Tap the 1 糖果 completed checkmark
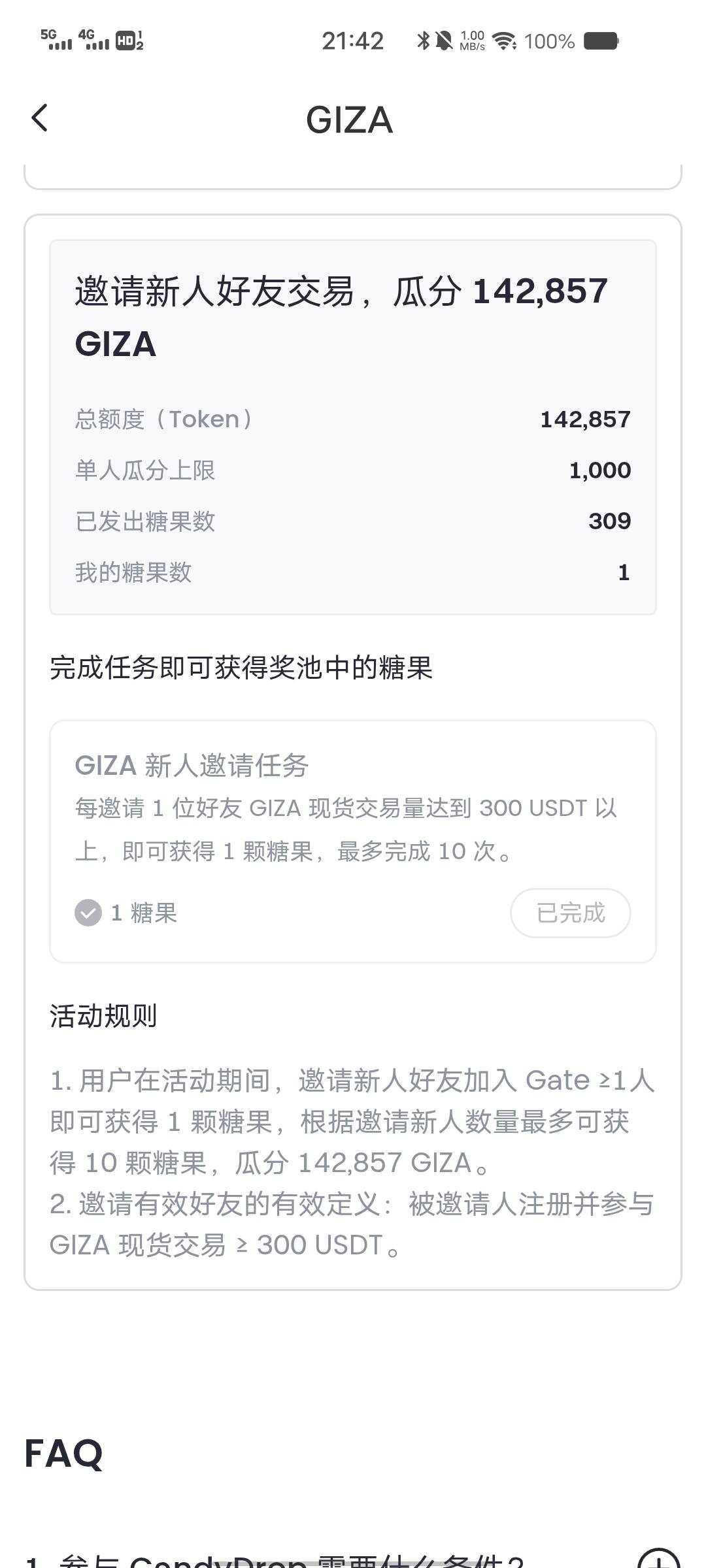Viewport: 706px width, 1568px height. click(88, 913)
